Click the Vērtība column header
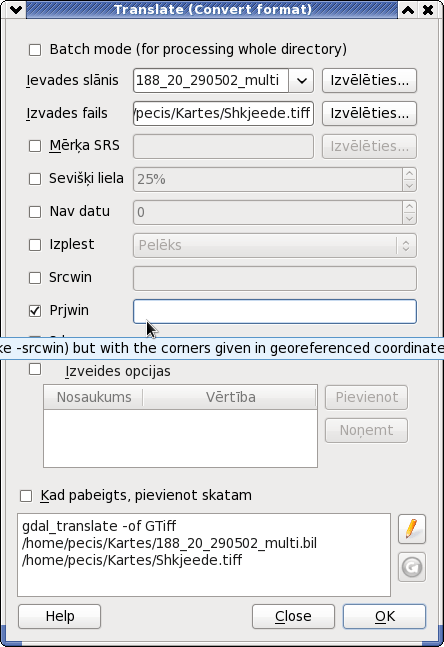 [x=230, y=397]
